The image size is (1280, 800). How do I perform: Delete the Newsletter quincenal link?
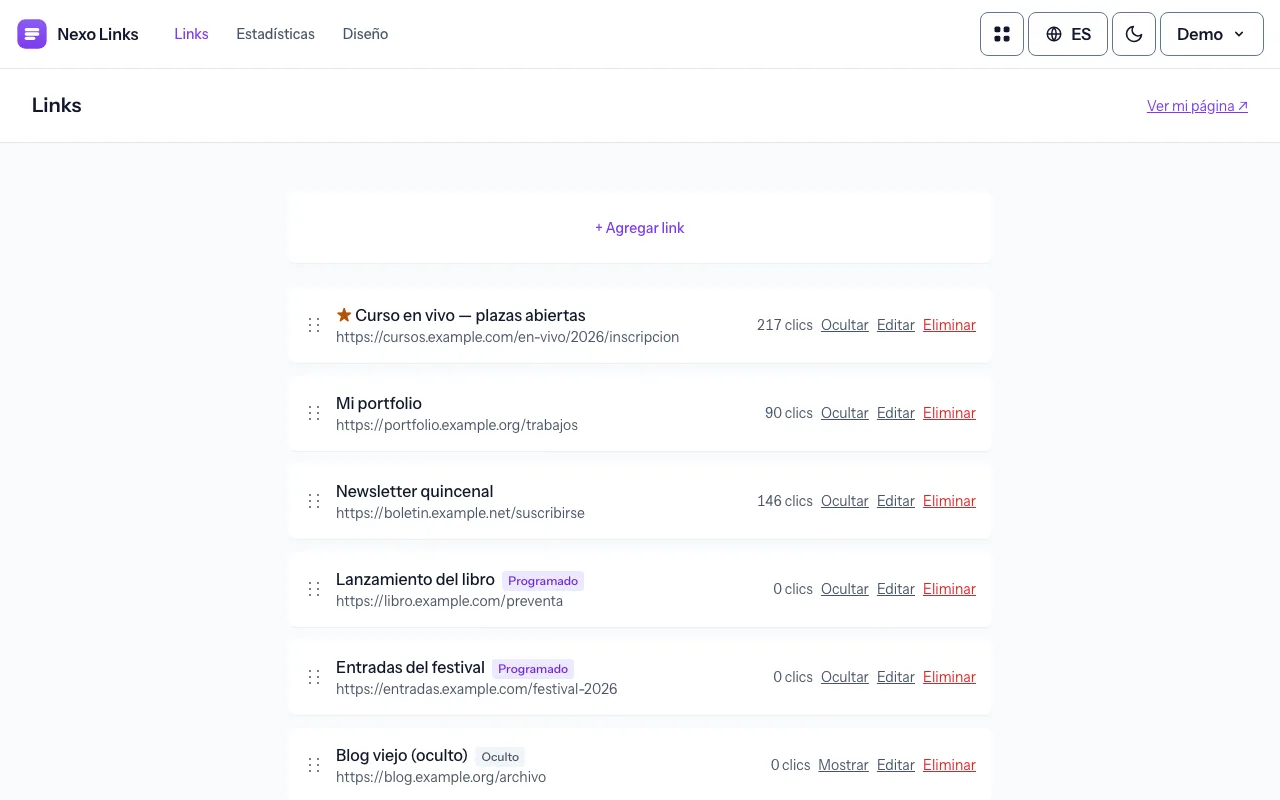(x=949, y=501)
